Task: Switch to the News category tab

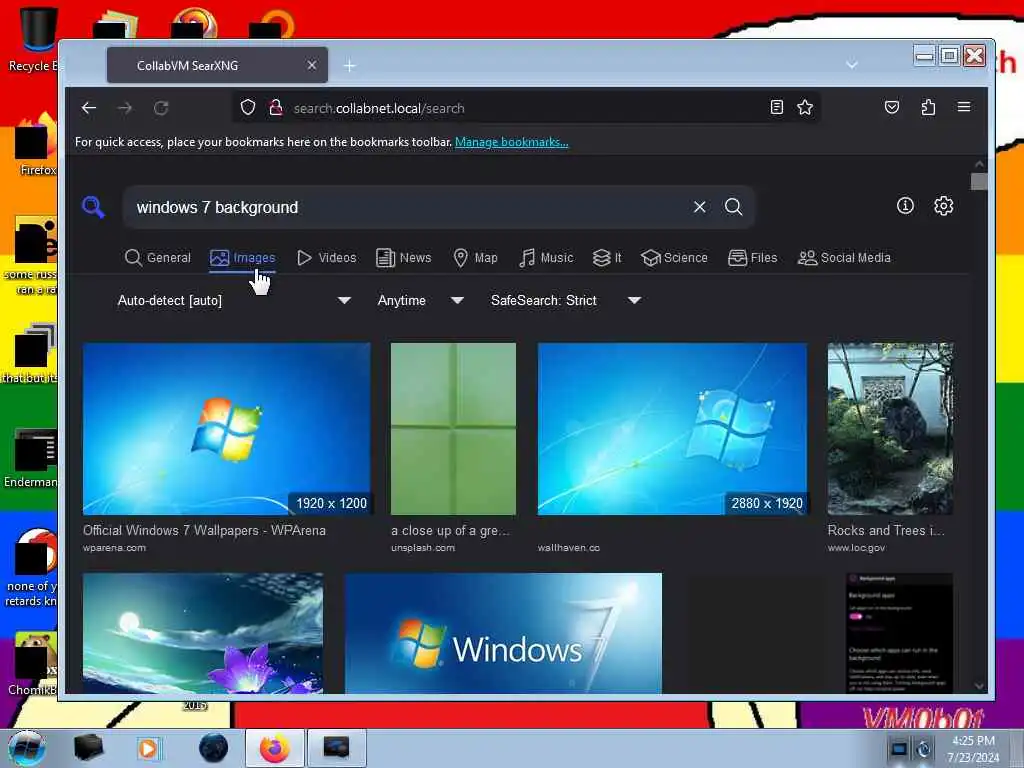Action: click(404, 257)
